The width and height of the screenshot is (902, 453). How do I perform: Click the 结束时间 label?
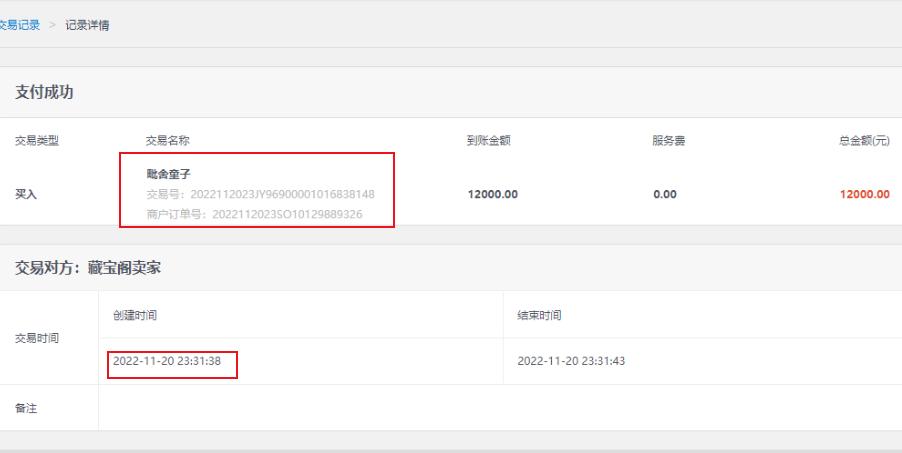(539, 315)
